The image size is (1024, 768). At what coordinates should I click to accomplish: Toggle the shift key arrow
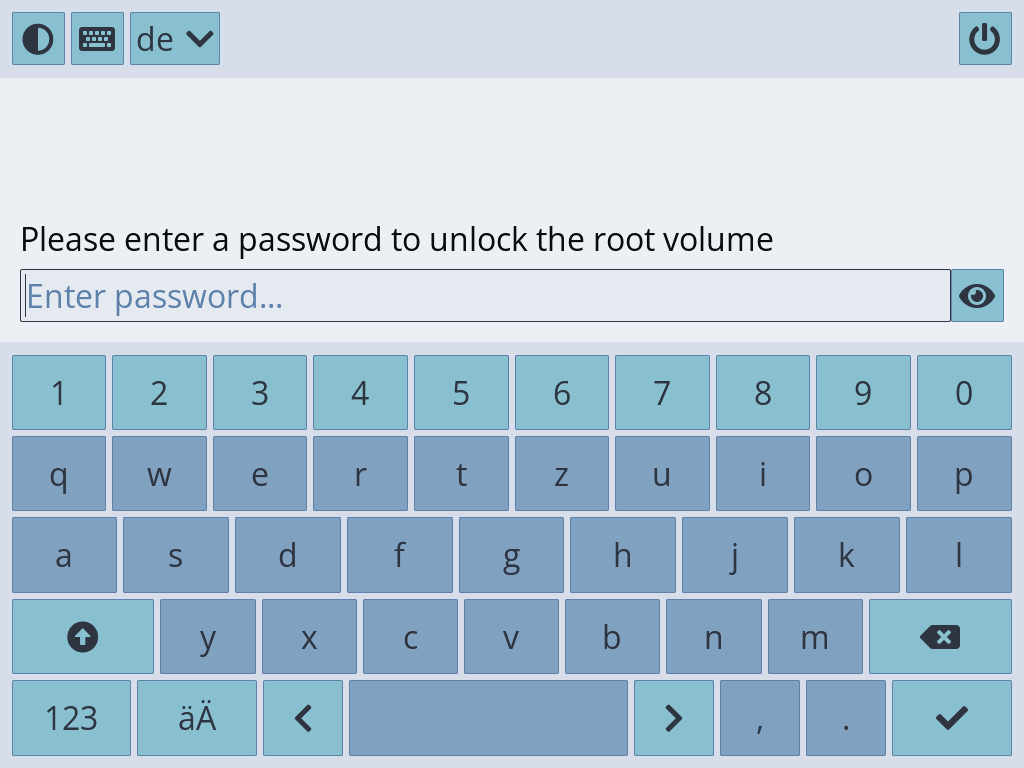click(83, 636)
